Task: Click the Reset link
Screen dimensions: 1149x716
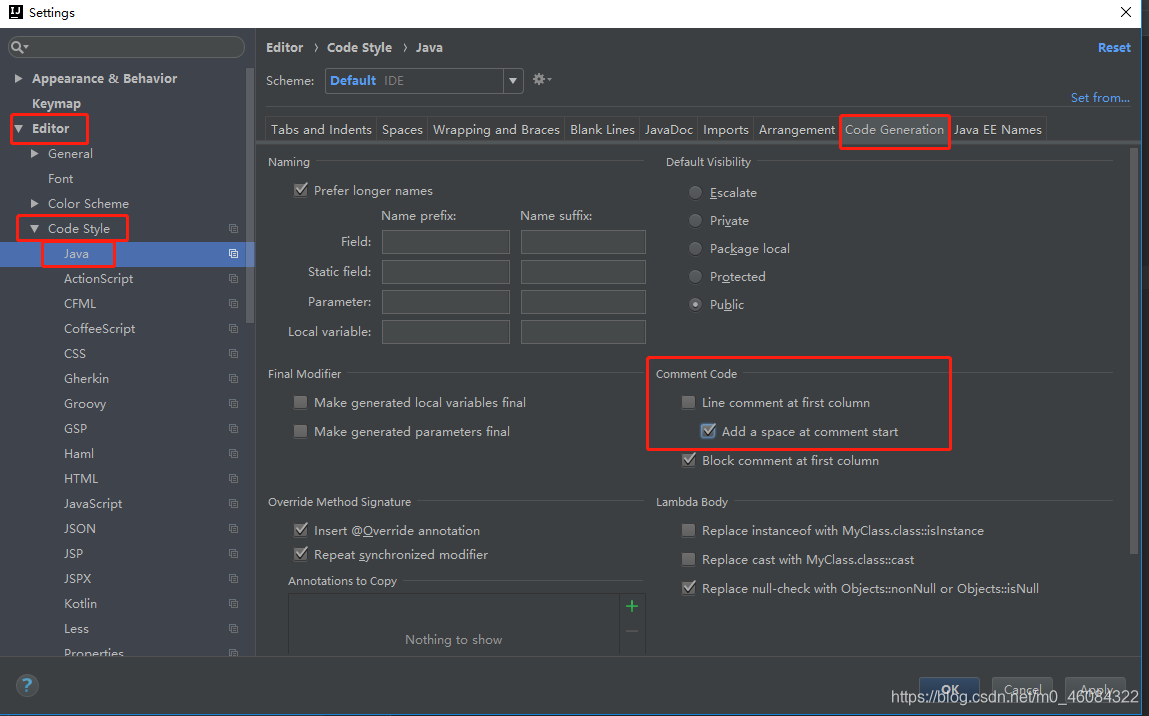Action: (1114, 48)
